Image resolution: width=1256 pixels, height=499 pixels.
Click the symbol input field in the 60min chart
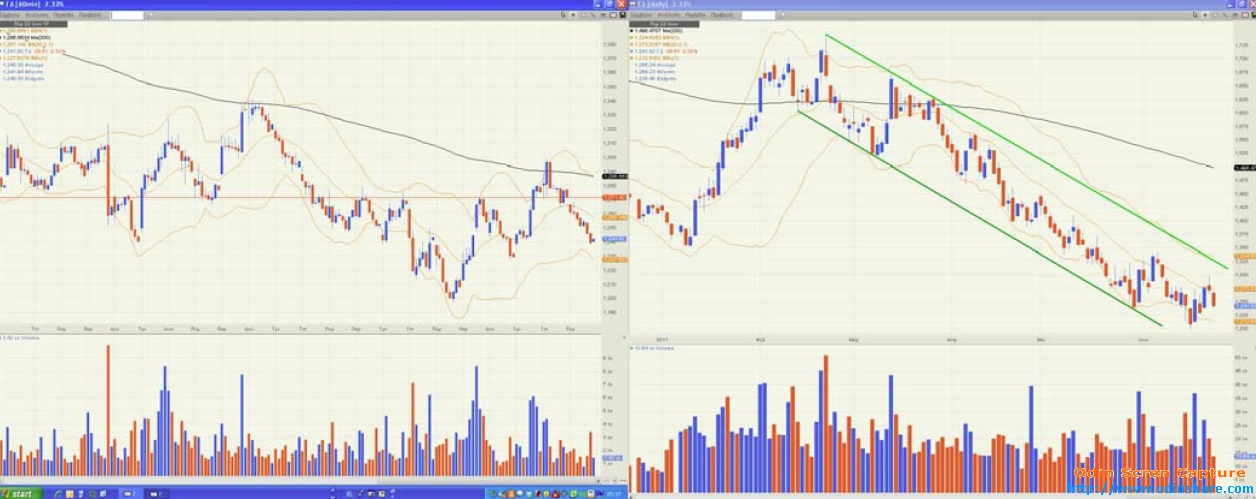tap(125, 16)
